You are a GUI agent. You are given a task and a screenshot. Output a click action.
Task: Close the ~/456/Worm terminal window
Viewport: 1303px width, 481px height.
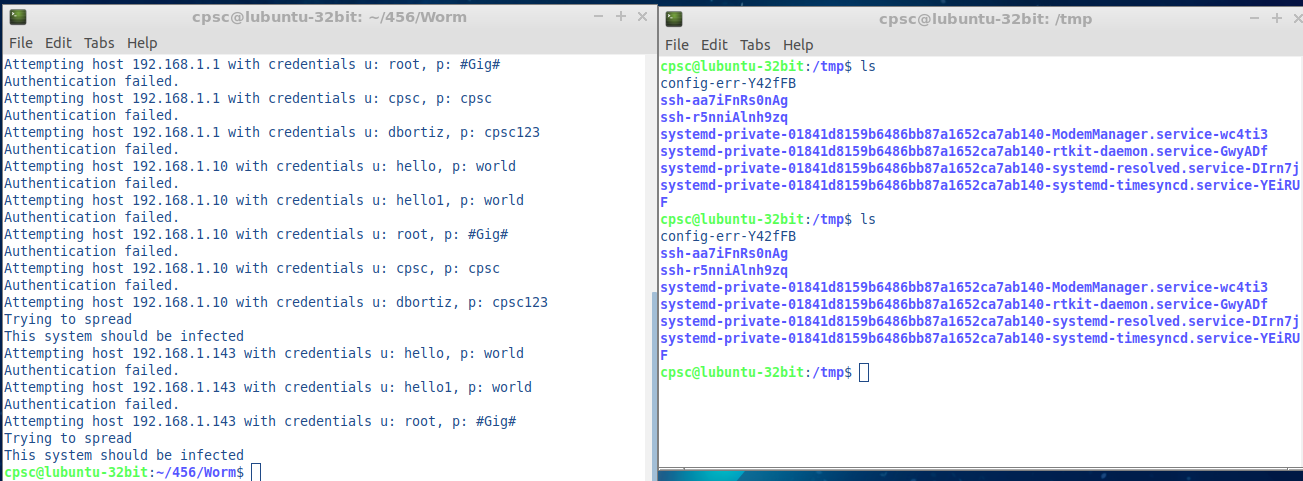coord(641,16)
